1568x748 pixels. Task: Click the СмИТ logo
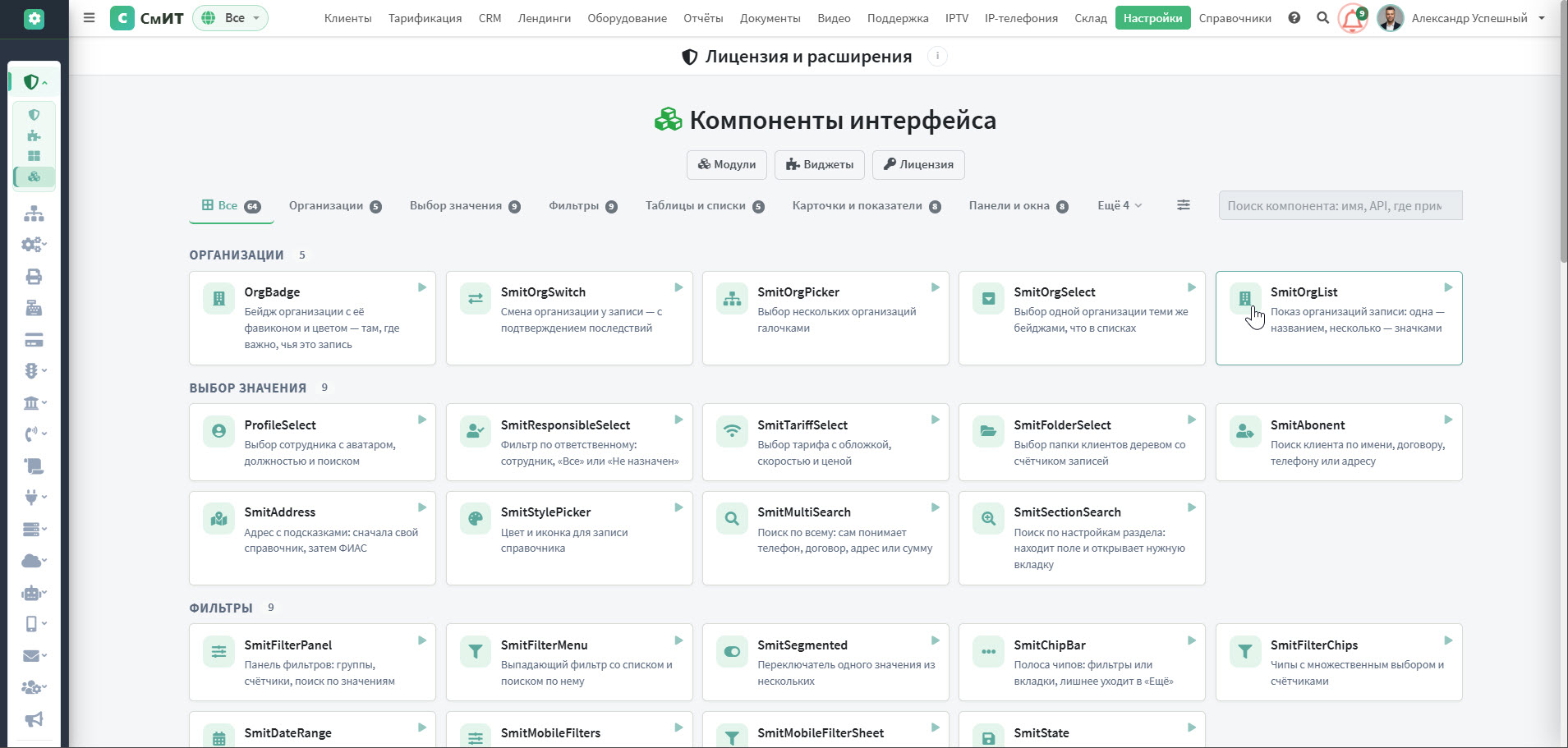click(148, 18)
